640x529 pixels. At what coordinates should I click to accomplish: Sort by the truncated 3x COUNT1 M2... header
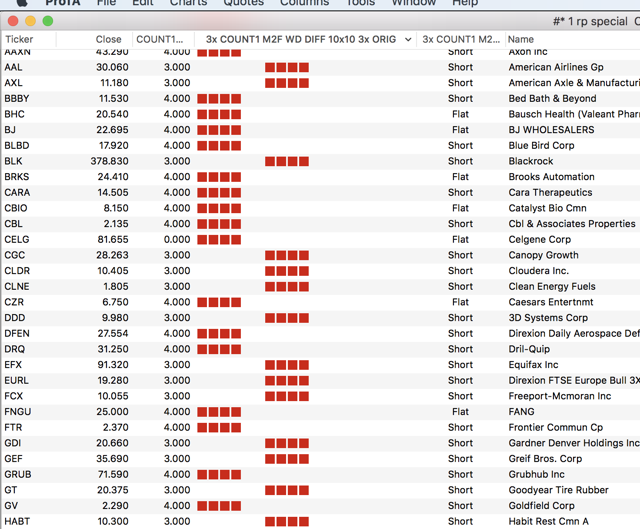[461, 39]
